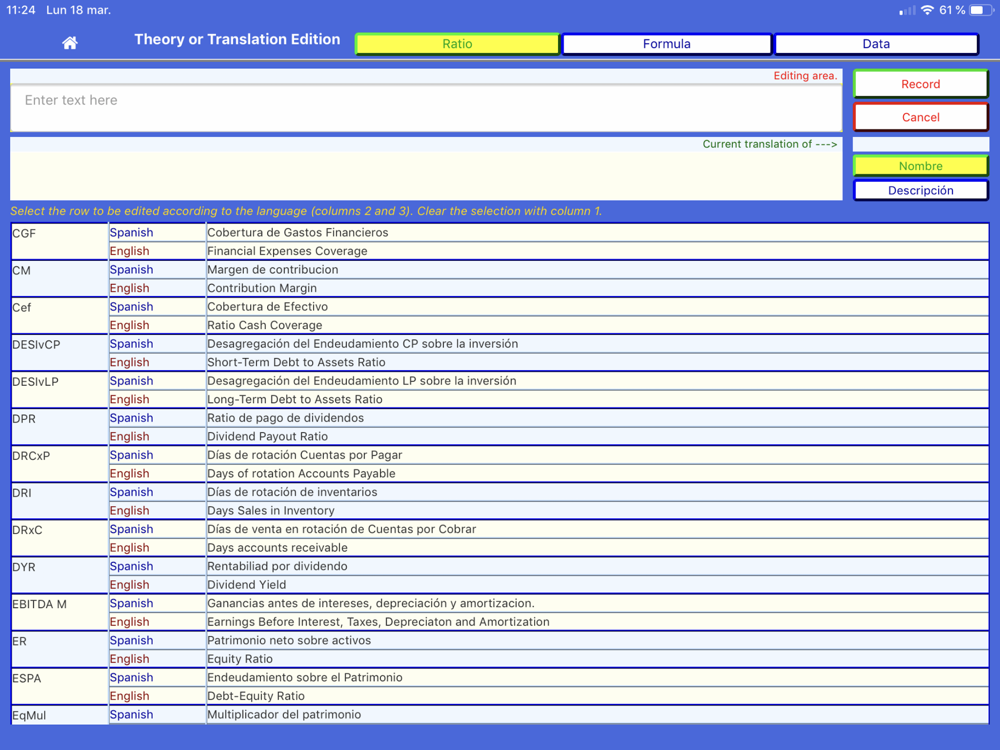Image resolution: width=1000 pixels, height=750 pixels.
Task: Choose Spanish Multiplicador del patrimonio row
Action: 548,714
